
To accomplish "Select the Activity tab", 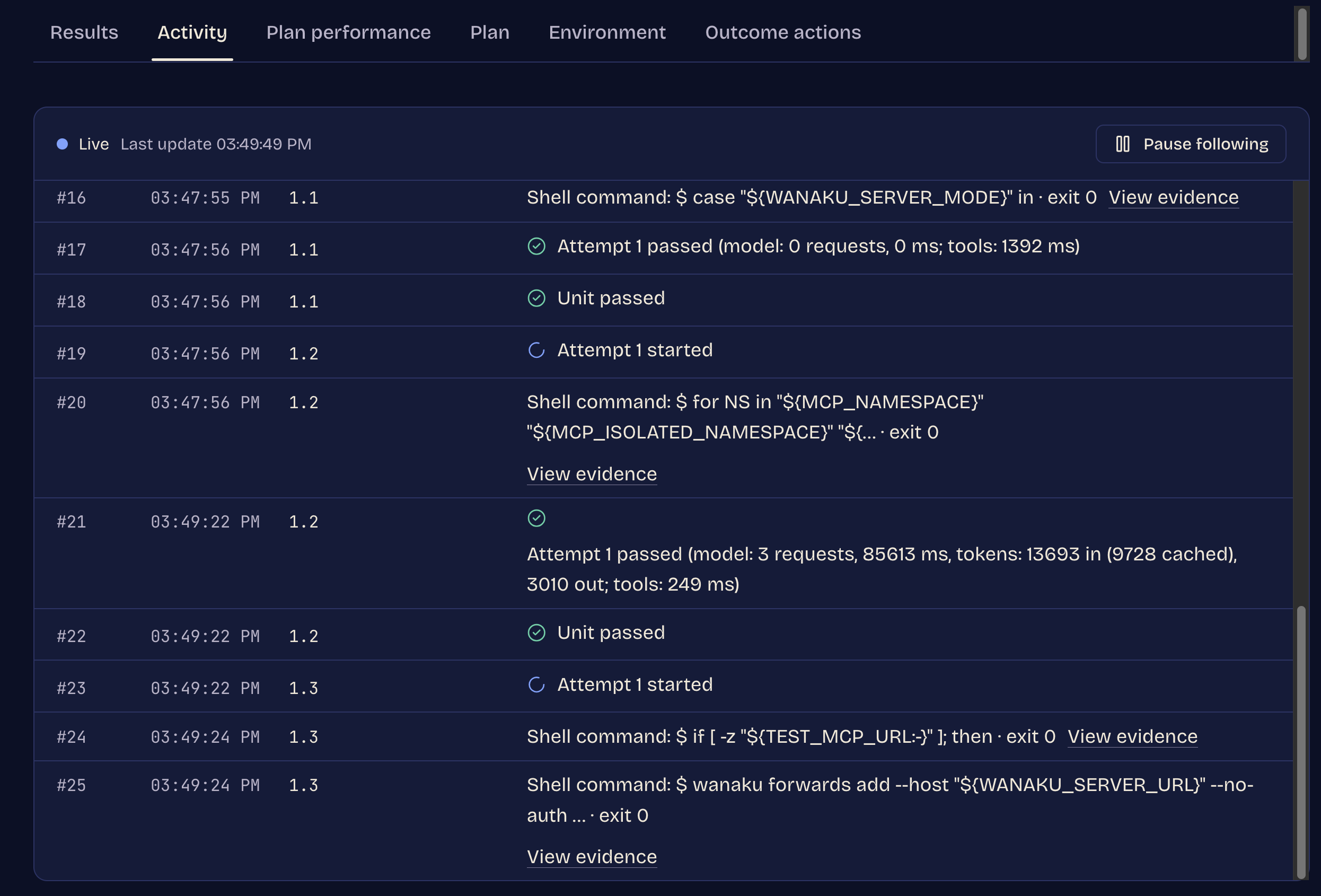I will click(x=192, y=32).
